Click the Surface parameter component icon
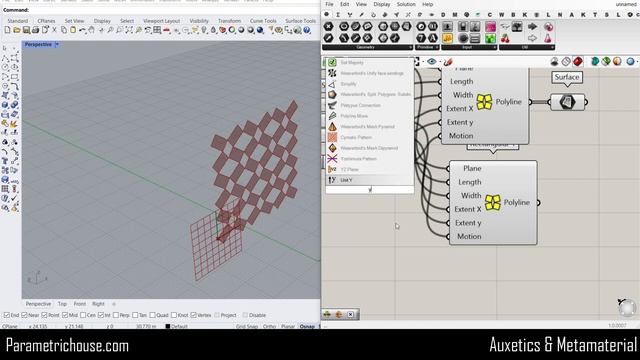 [x=567, y=102]
